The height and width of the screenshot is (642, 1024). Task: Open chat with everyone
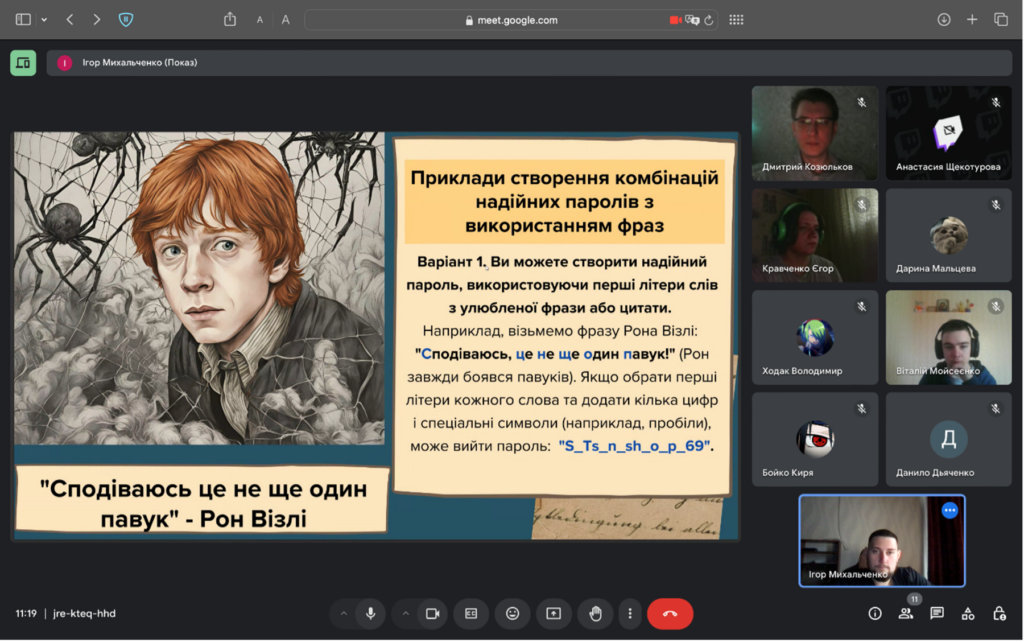[x=937, y=613]
